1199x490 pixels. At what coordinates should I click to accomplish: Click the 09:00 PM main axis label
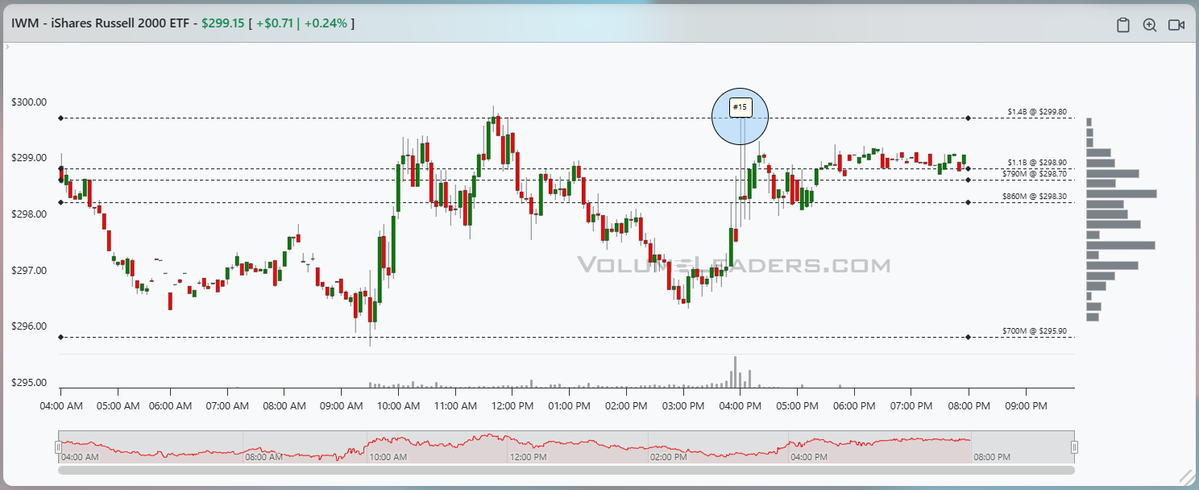(1025, 405)
